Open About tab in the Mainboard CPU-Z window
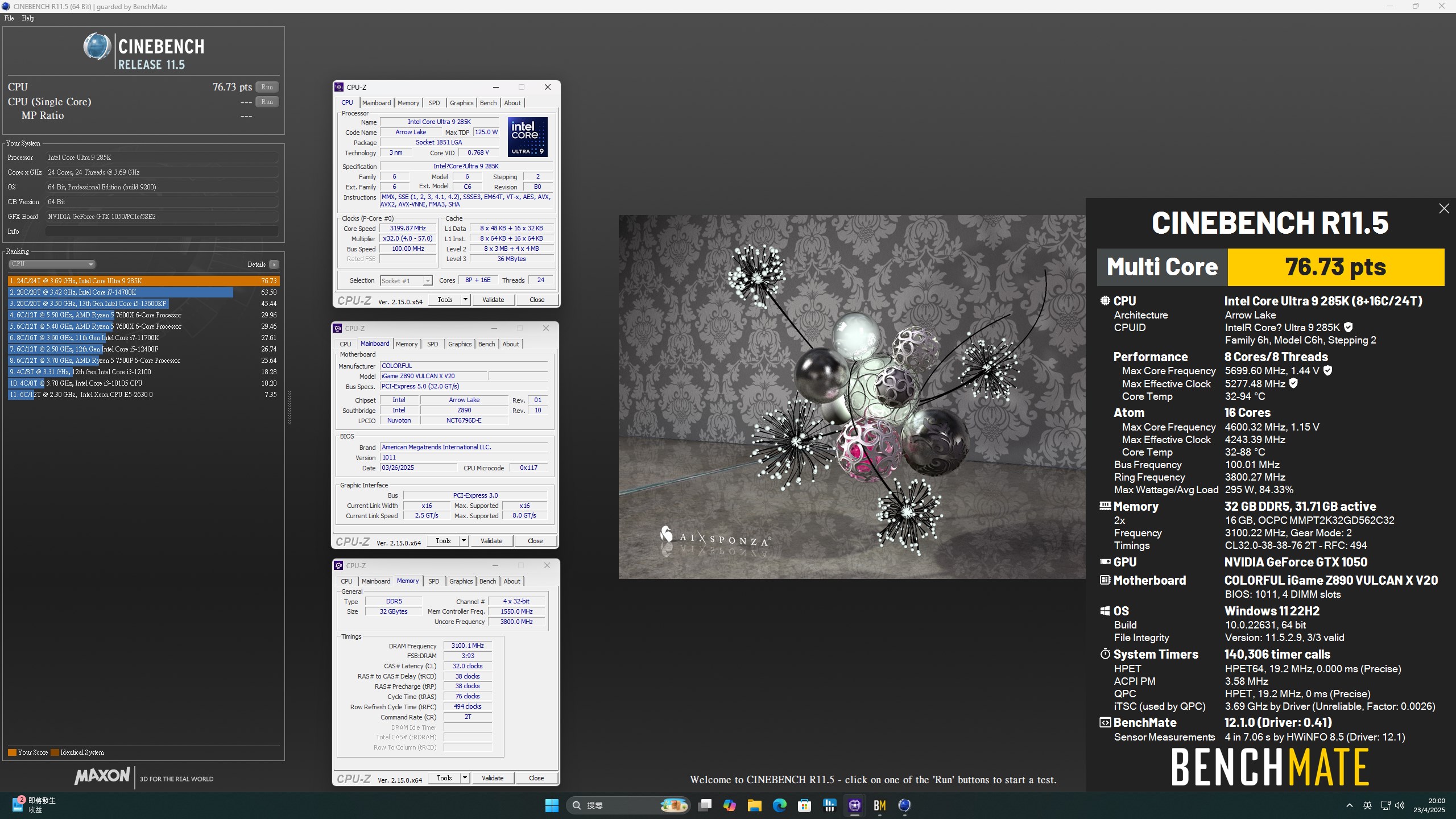Viewport: 1456px width, 819px height. [x=511, y=344]
